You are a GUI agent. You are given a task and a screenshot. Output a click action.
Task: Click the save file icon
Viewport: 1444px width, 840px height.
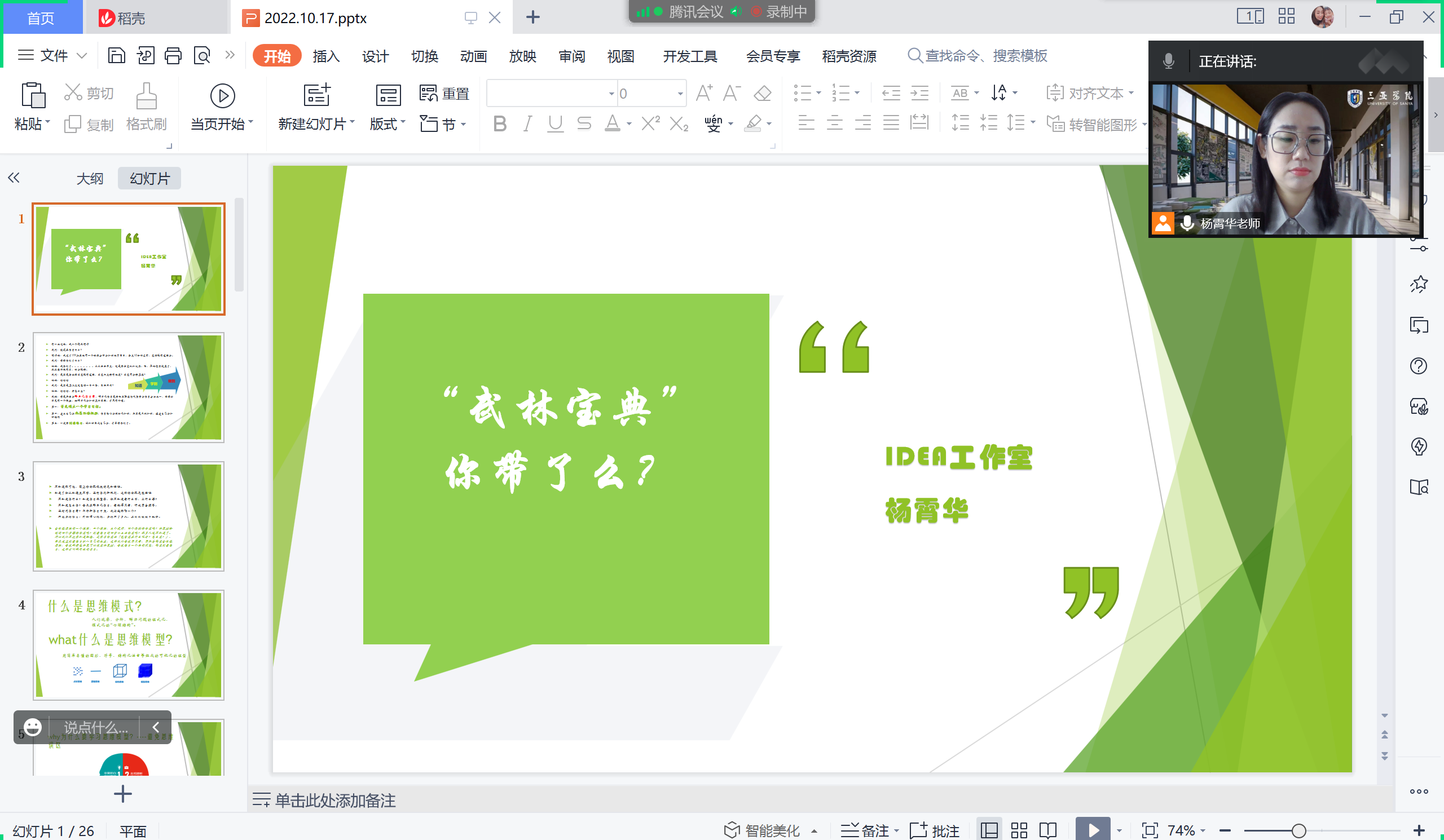pos(116,56)
